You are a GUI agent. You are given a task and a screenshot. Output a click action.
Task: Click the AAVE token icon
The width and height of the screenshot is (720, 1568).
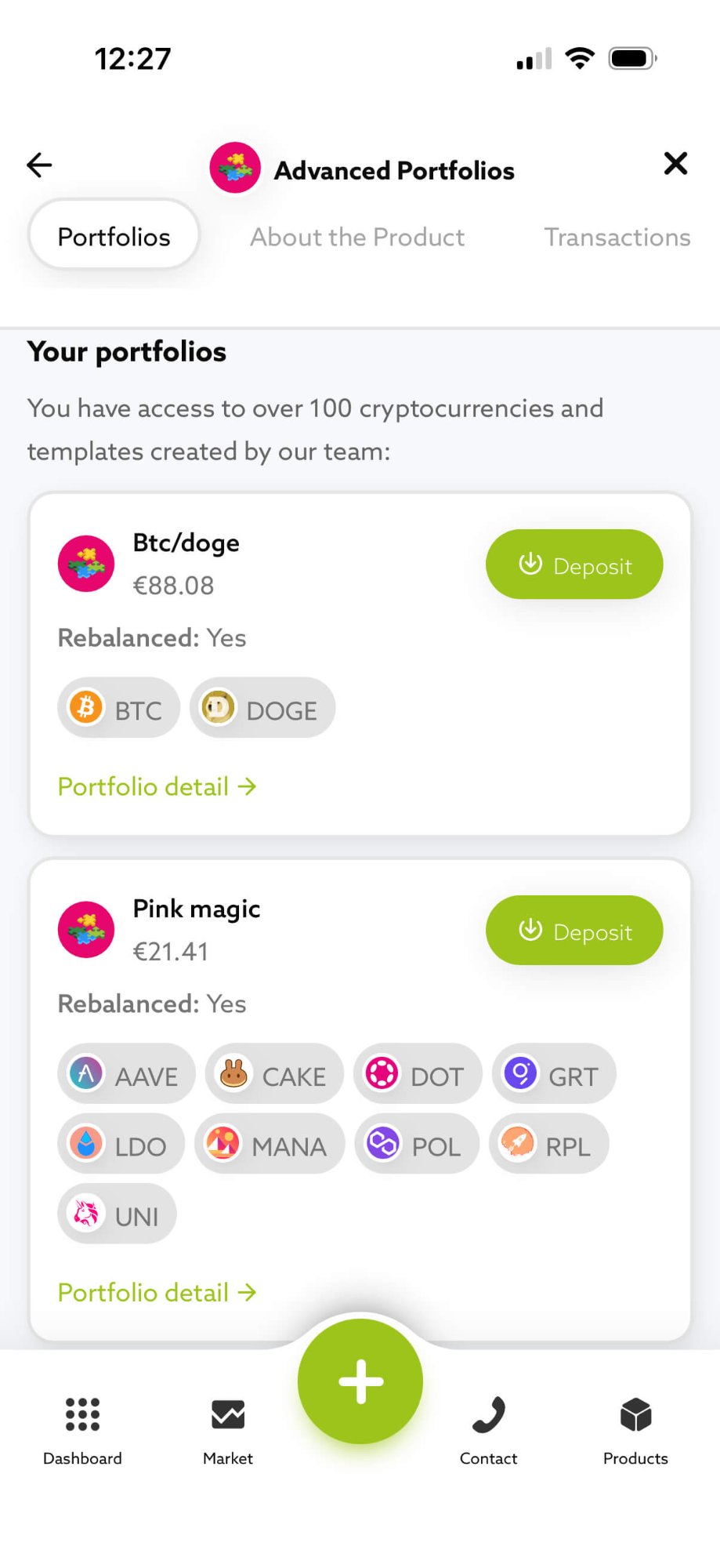click(86, 1074)
